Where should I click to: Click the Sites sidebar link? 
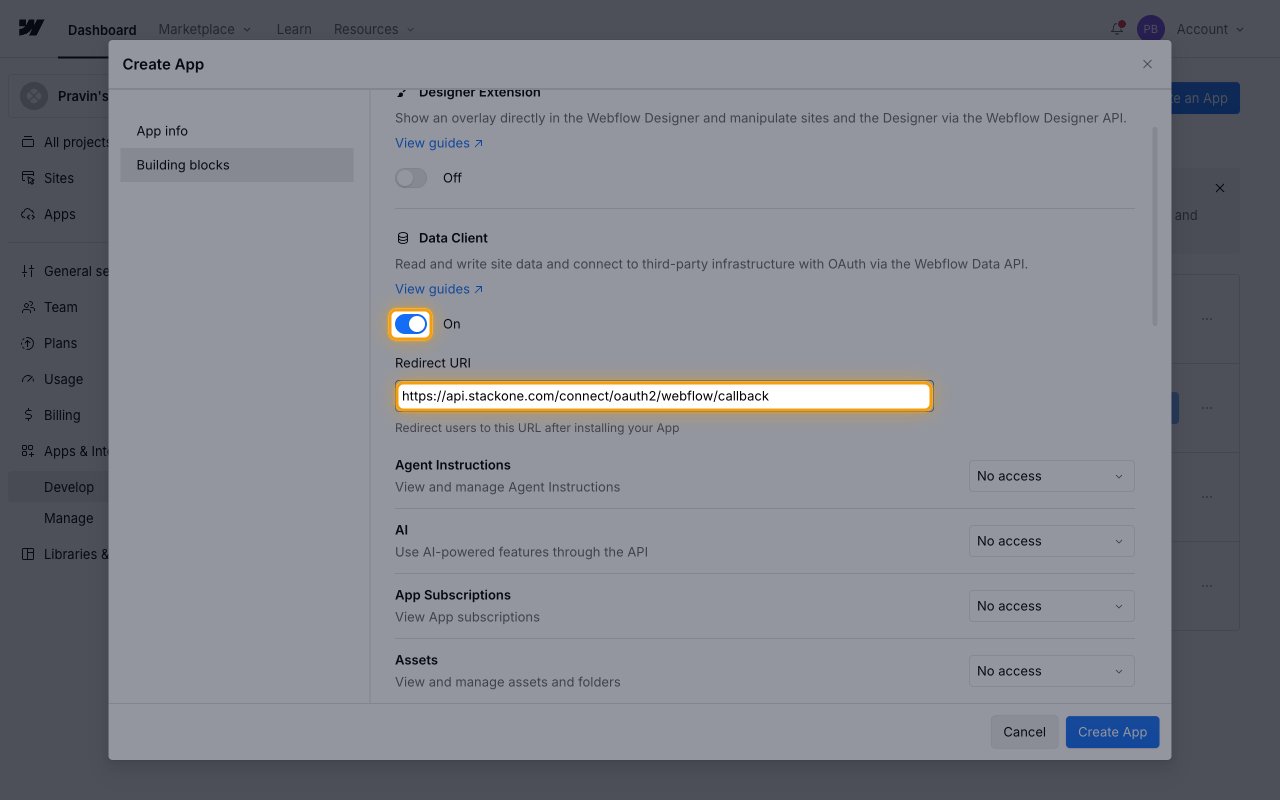pyautogui.click(x=59, y=178)
